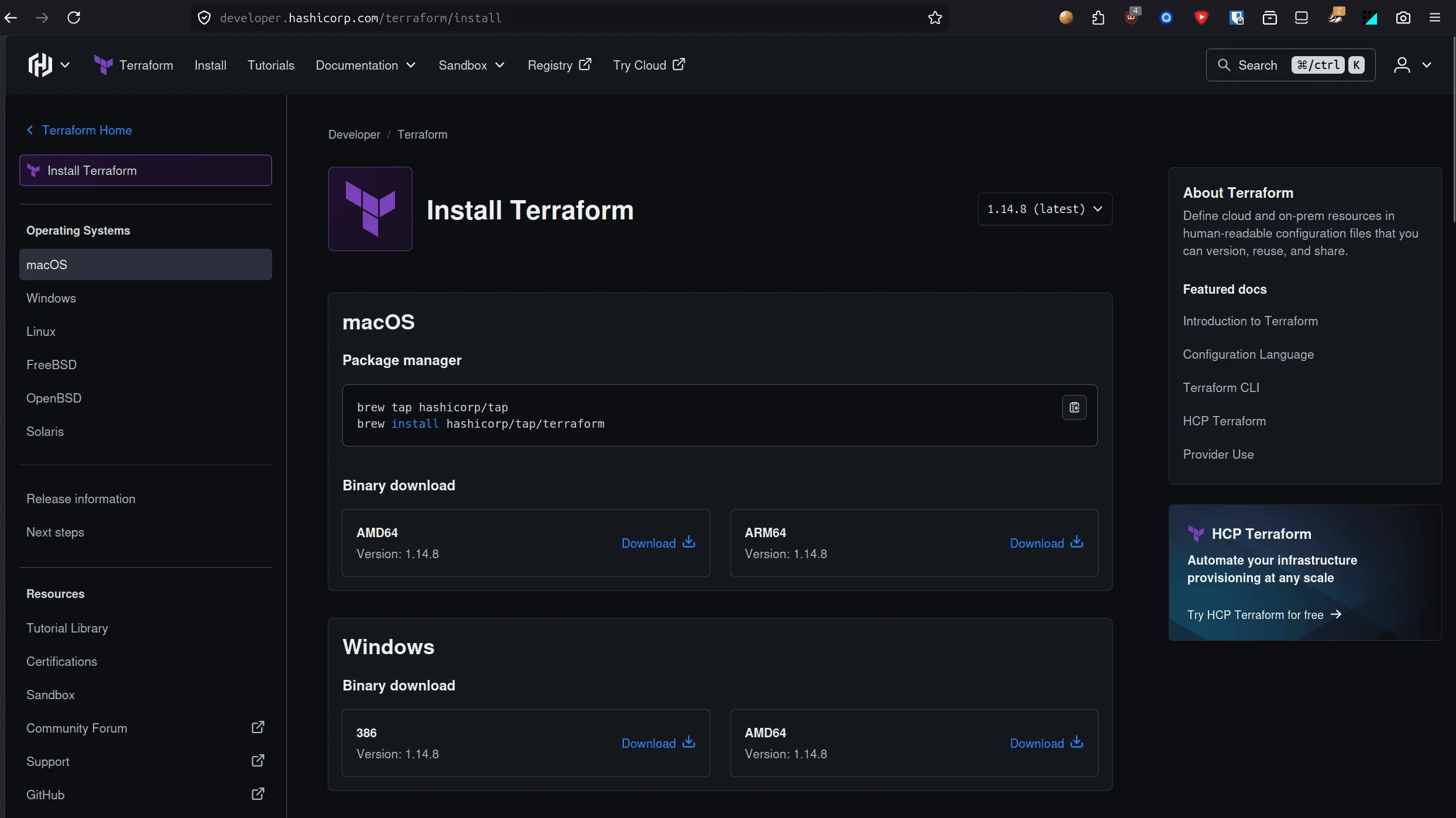Screen dimensions: 1456x818
Task: Open Certifications resource
Action: 145,661
